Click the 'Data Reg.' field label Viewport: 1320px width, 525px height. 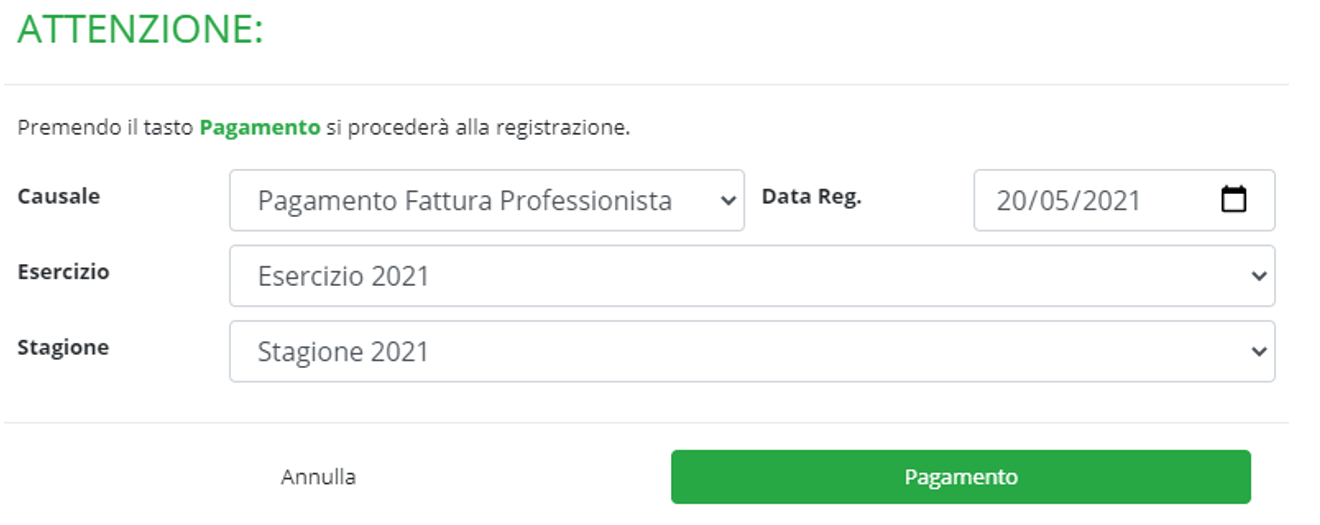(811, 197)
